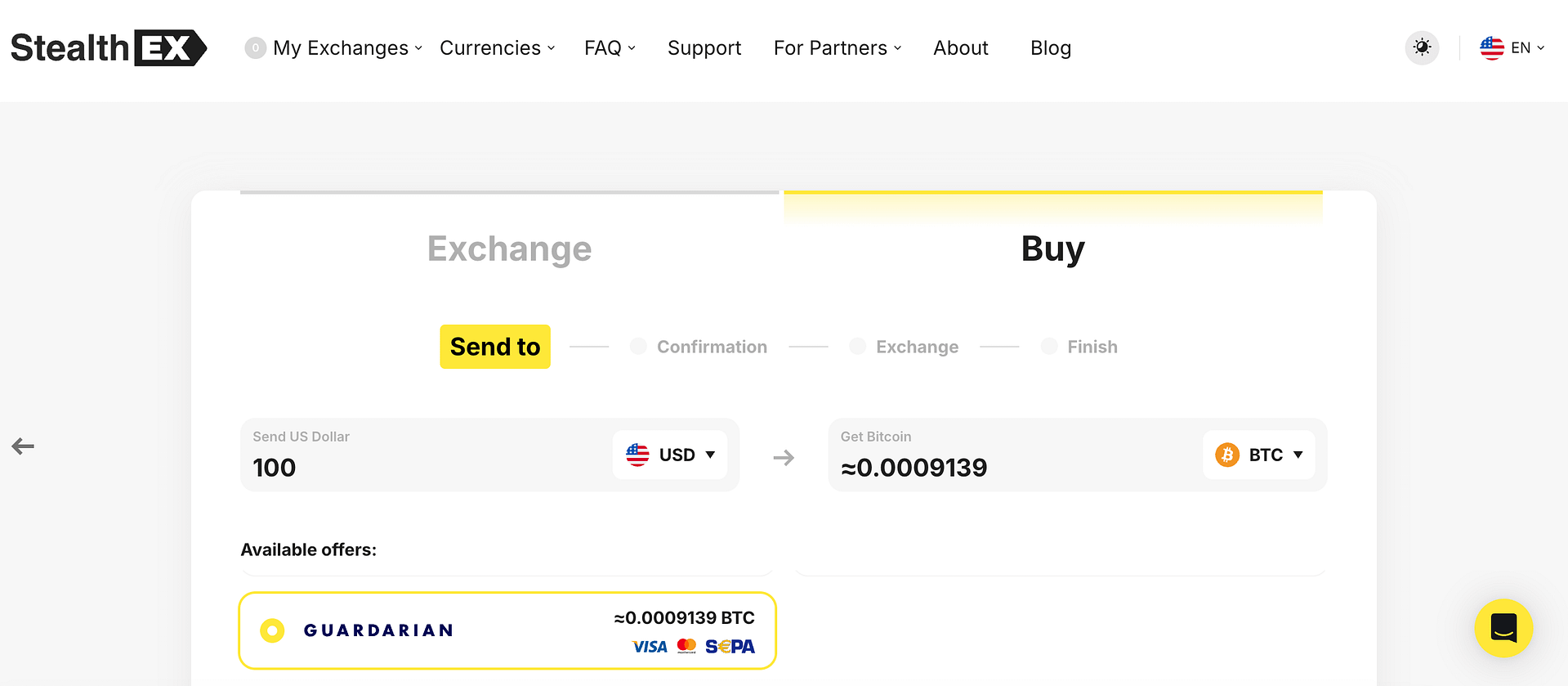
Task: Click the StealthEX logo
Action: coord(109,48)
